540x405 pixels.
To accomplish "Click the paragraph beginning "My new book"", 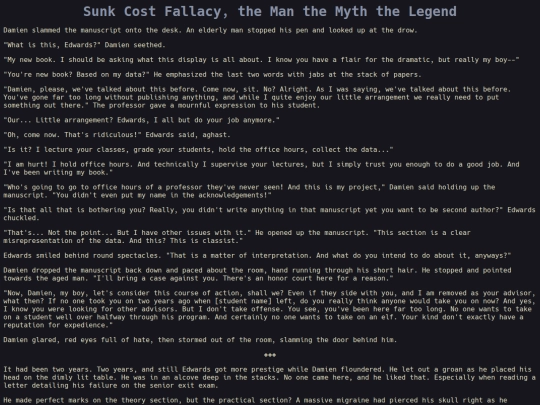I will [261, 60].
